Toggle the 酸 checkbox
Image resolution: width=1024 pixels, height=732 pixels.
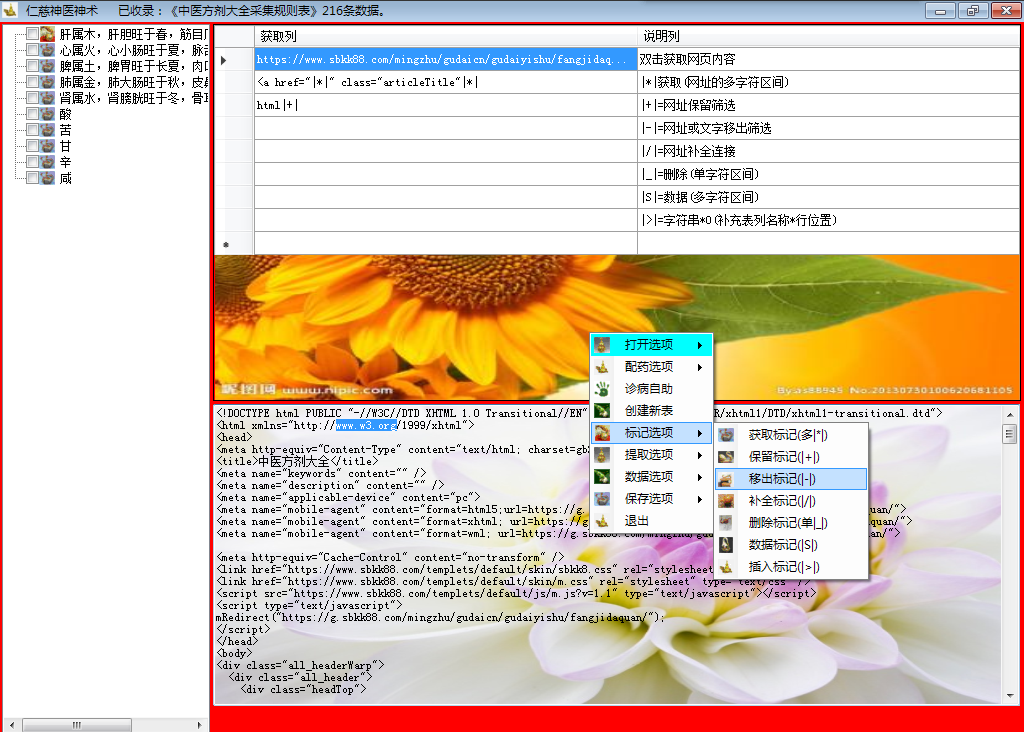(31, 114)
